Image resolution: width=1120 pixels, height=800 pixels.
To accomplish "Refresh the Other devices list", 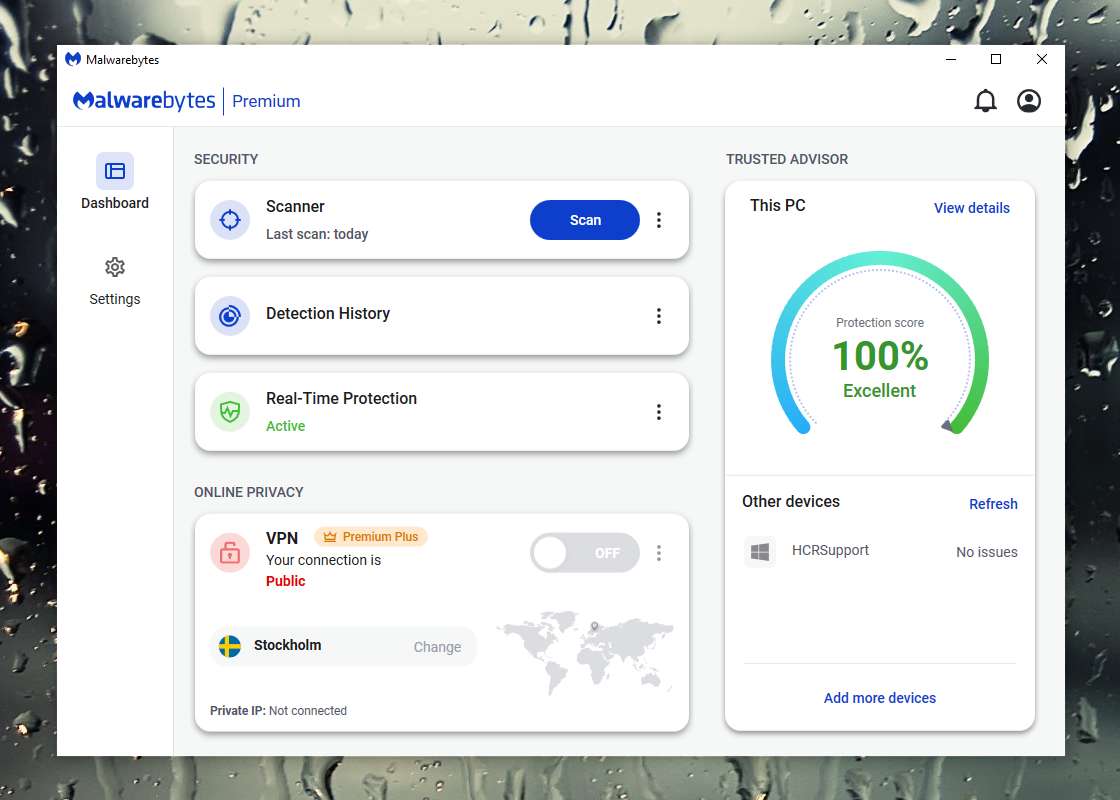I will (993, 504).
